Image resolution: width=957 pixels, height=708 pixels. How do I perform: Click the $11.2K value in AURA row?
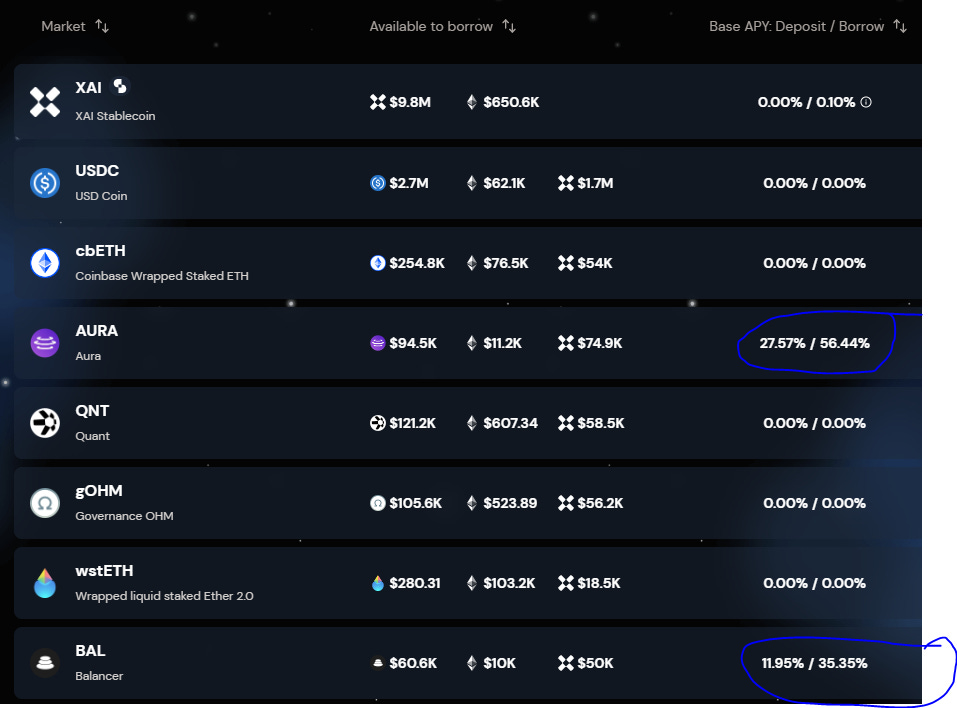[x=502, y=343]
